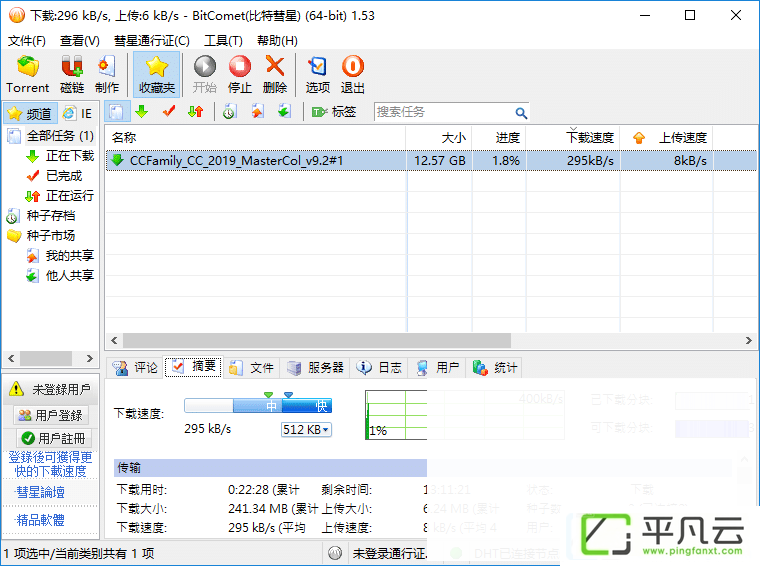The width and height of the screenshot is (760, 566).
Task: Open 文件(F) menu
Action: pyautogui.click(x=27, y=41)
